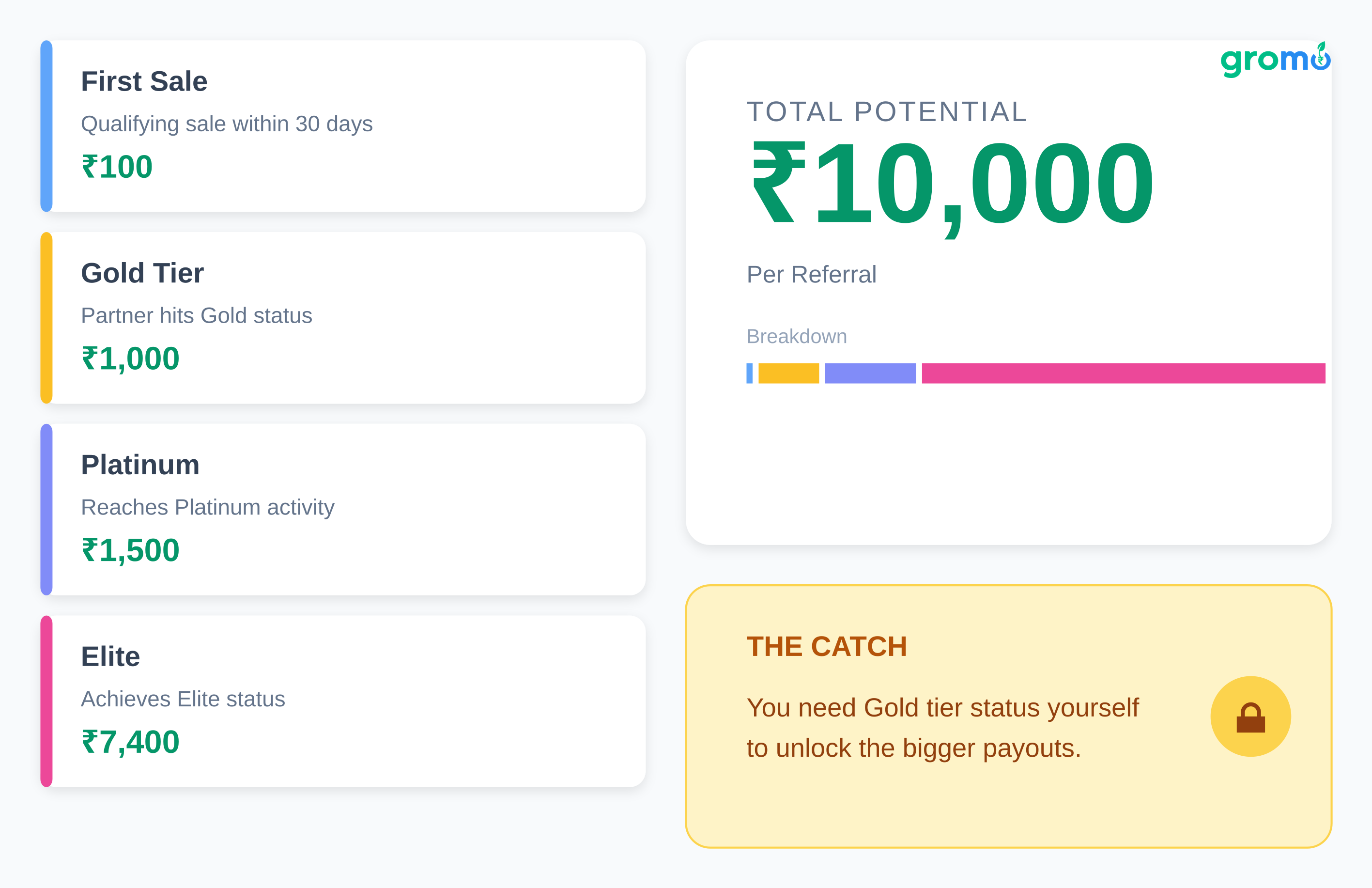This screenshot has width=1372, height=888.
Task: Click the large ₹10,000 total figure
Action: (951, 185)
